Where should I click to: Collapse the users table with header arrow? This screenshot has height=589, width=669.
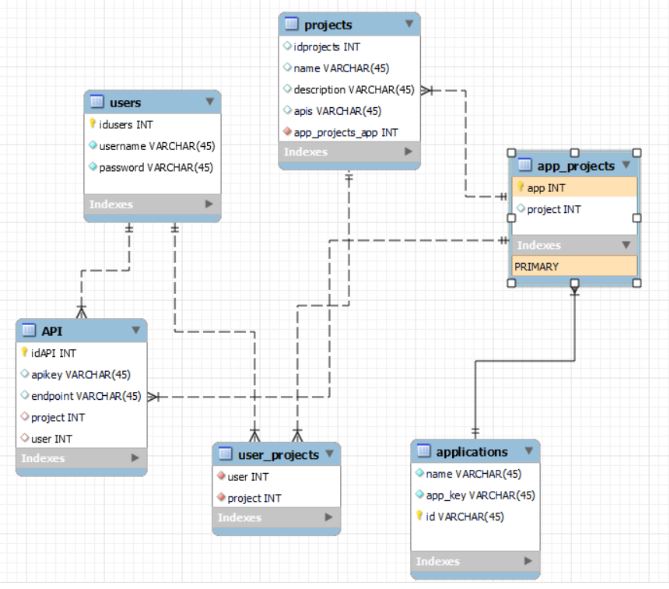(209, 102)
